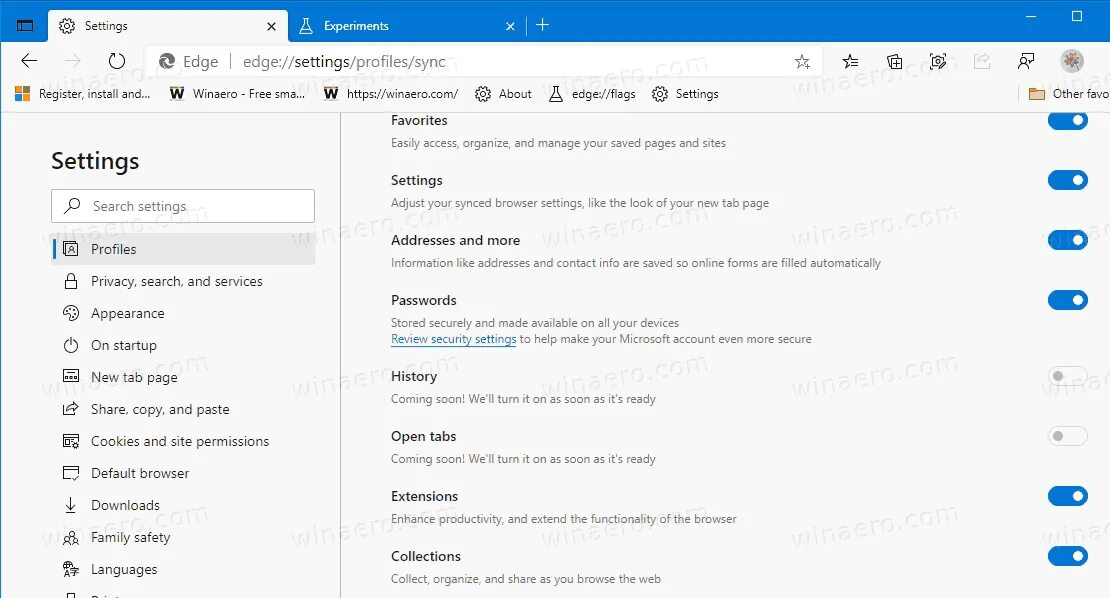Open the profile avatar menu

click(x=1072, y=60)
